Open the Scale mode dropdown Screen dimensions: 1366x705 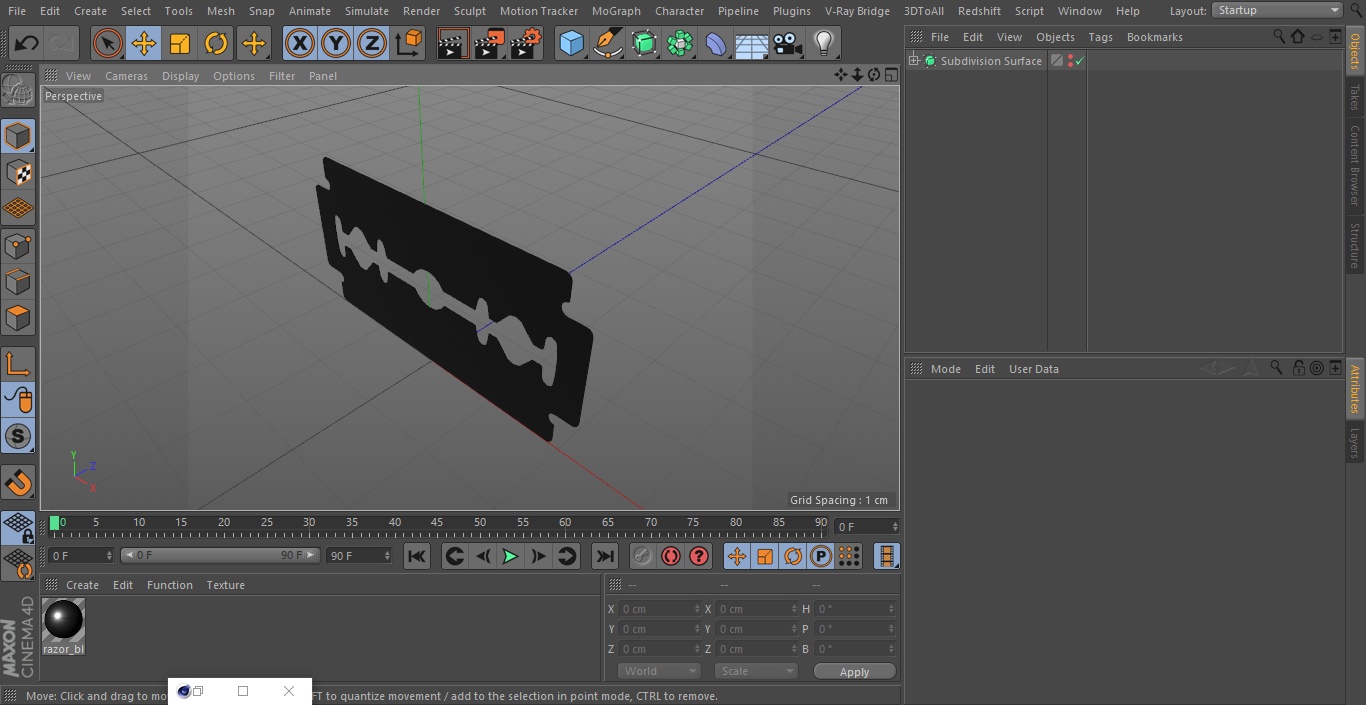point(756,671)
